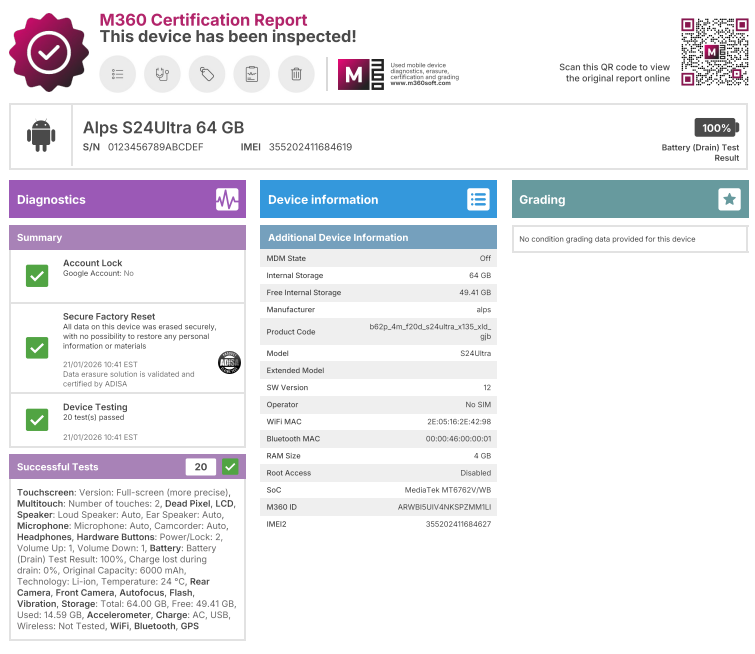Click the Android robot device icon
This screenshot has width=755, height=654.
(41, 136)
